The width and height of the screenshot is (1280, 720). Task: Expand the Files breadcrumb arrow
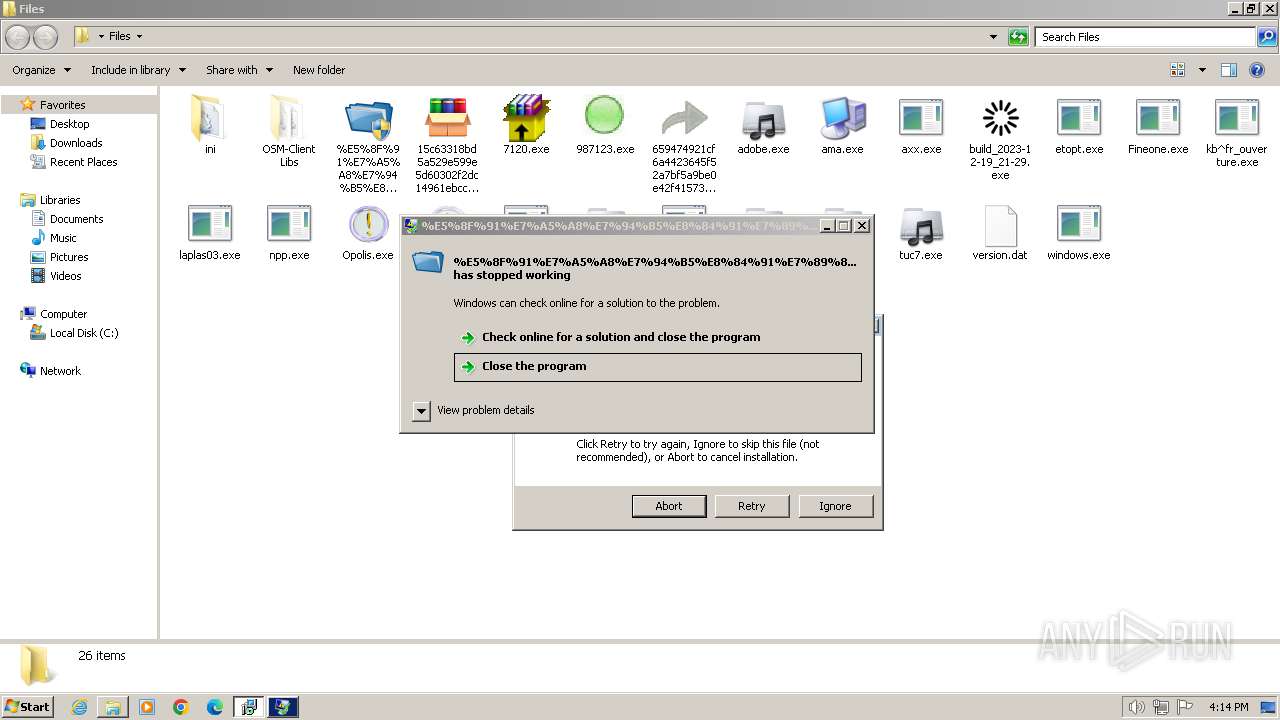pyautogui.click(x=139, y=36)
